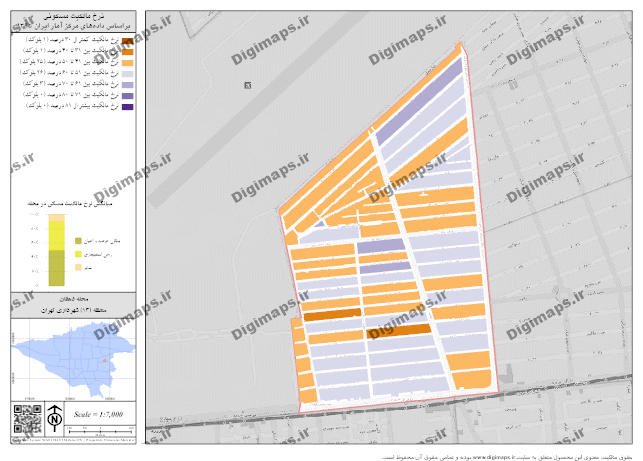643x461 pixels.
Task: Click the dark orange block east of the central street
Action: point(399,331)
